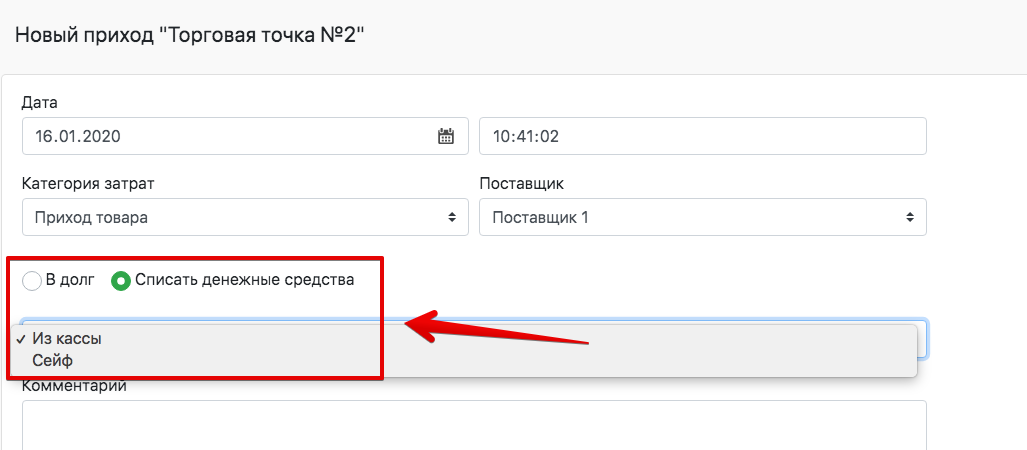Click the arrows on Категория затрат select
Image resolution: width=1027 pixels, height=450 pixels.
[x=452, y=217]
